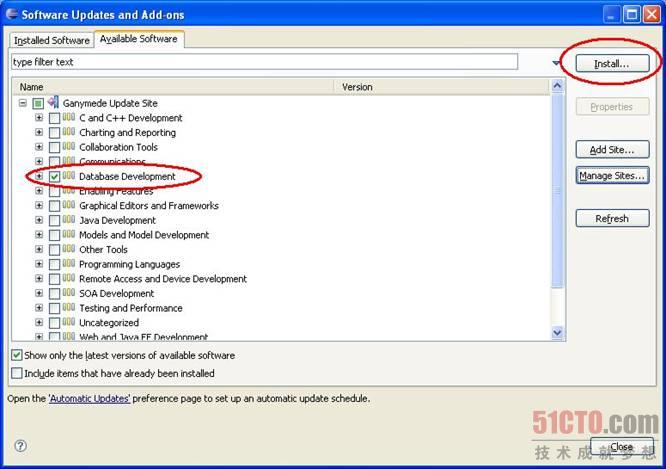Click the Other Tools category icon
The width and height of the screenshot is (666, 469).
69,249
